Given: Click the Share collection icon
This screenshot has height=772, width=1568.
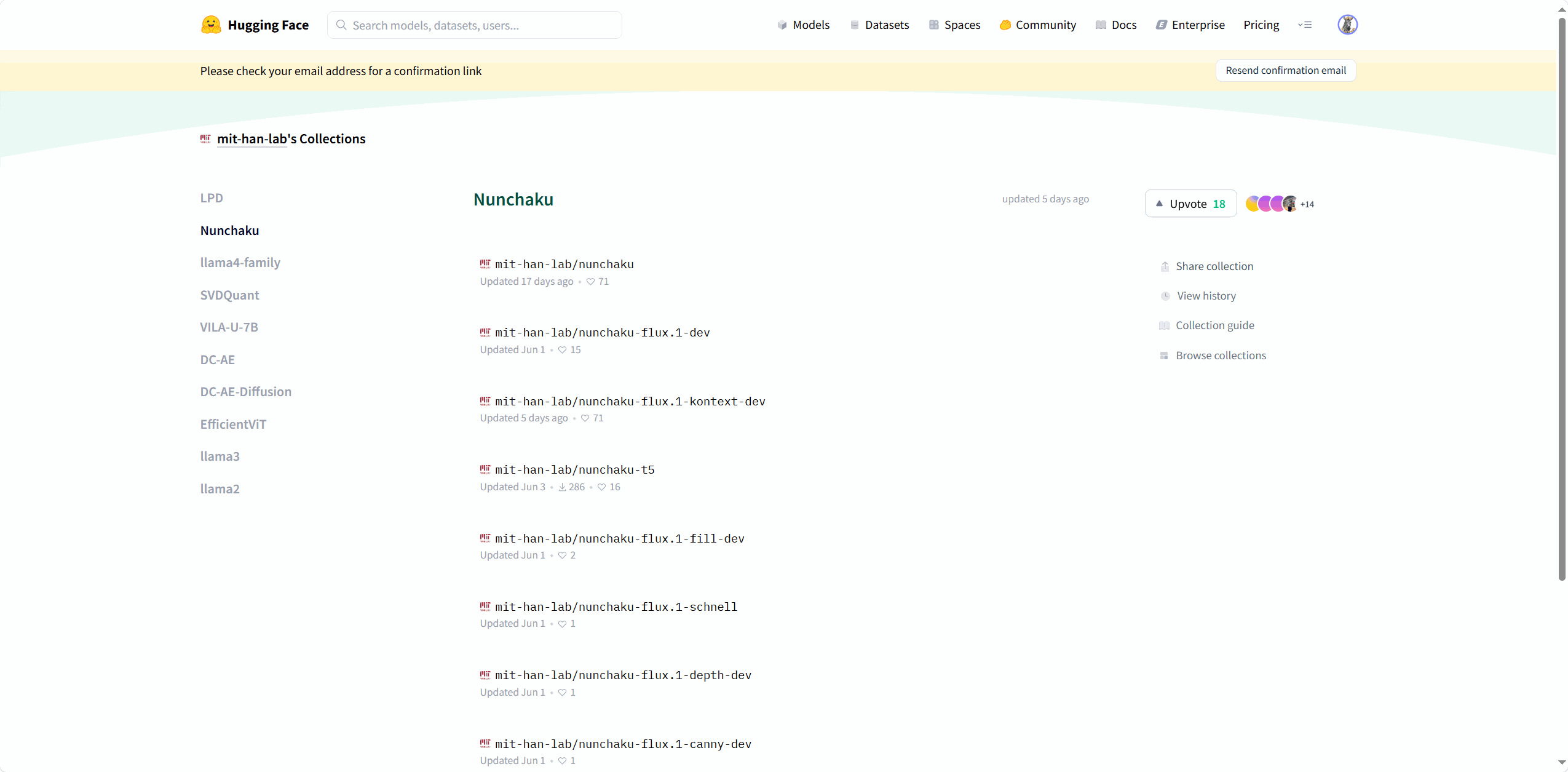Looking at the screenshot, I should click(1164, 266).
